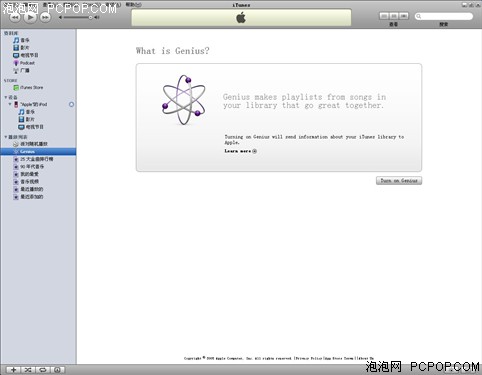Viewport: 482px width, 375px height.
Task: Click the search input field
Action: (444, 16)
